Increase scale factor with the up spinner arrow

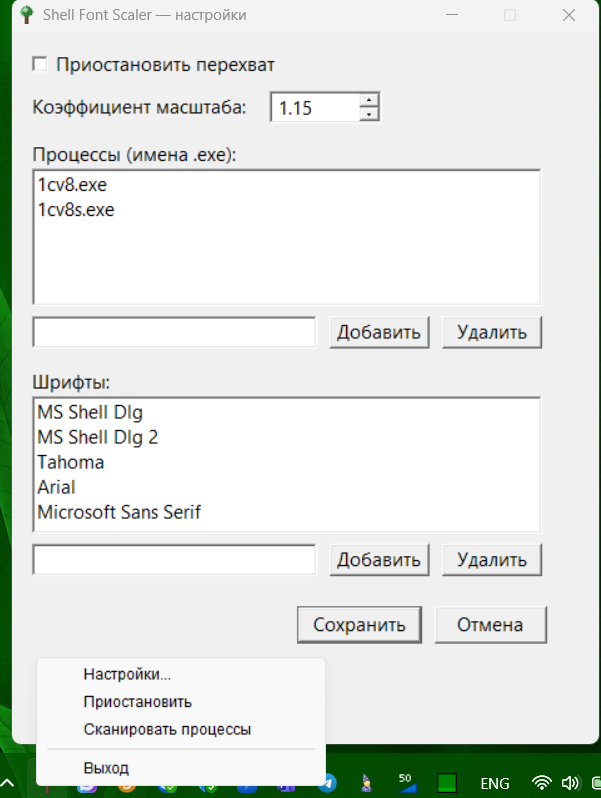(369, 100)
